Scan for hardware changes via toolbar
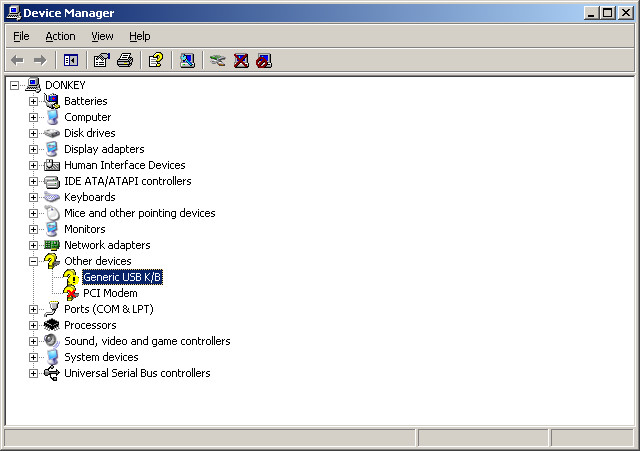640x451 pixels. (187, 61)
